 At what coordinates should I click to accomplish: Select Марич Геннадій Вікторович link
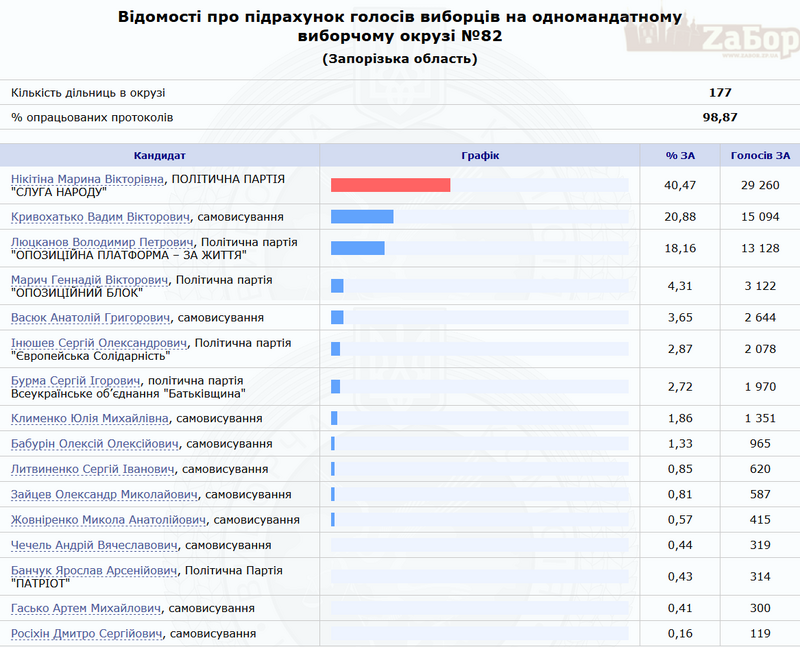tap(89, 280)
